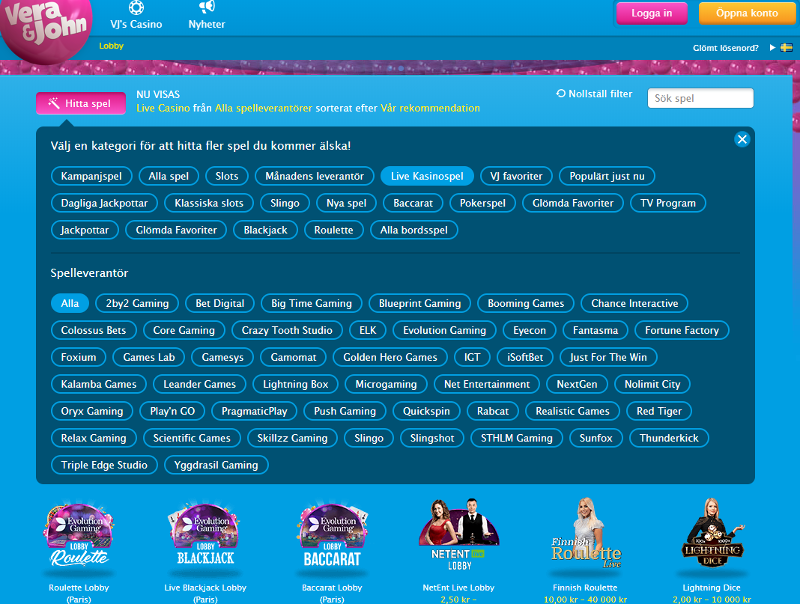Screen dimensions: 800x604
Task: Open the NetEnt Live Lobby thumbnail
Action: coord(459,534)
